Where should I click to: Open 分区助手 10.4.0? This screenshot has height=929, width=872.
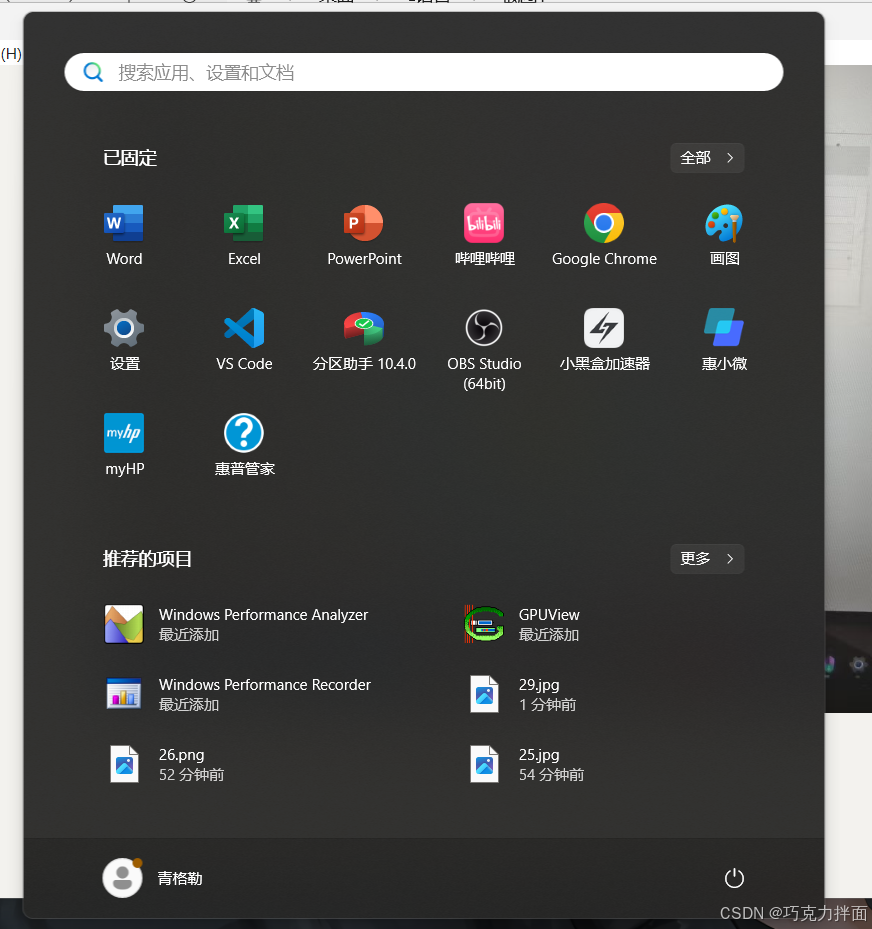364,340
